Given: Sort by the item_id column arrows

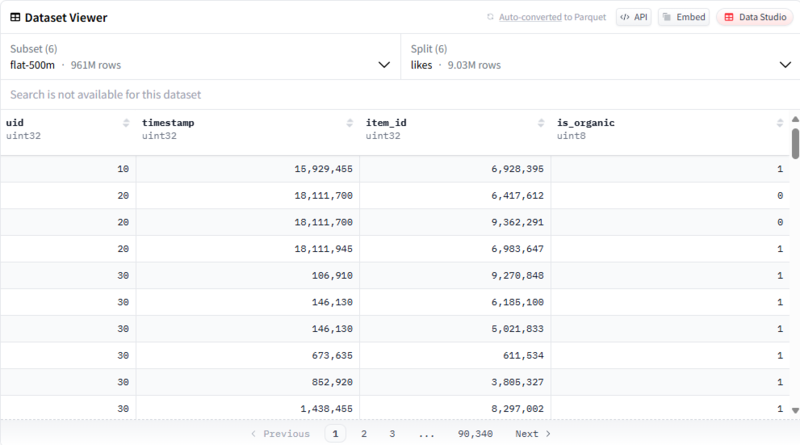Looking at the screenshot, I should point(542,123).
